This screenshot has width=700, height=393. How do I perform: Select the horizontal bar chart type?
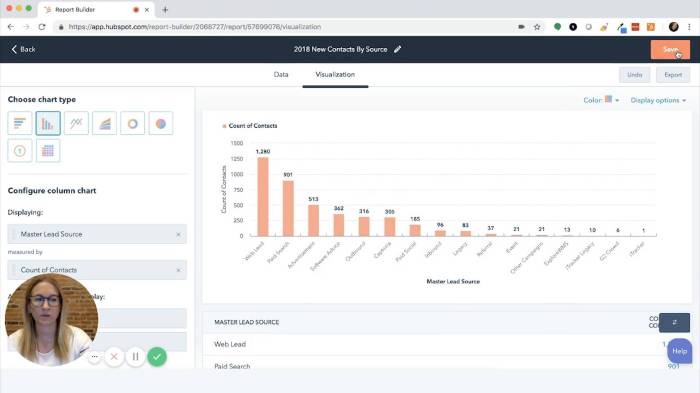tap(20, 123)
